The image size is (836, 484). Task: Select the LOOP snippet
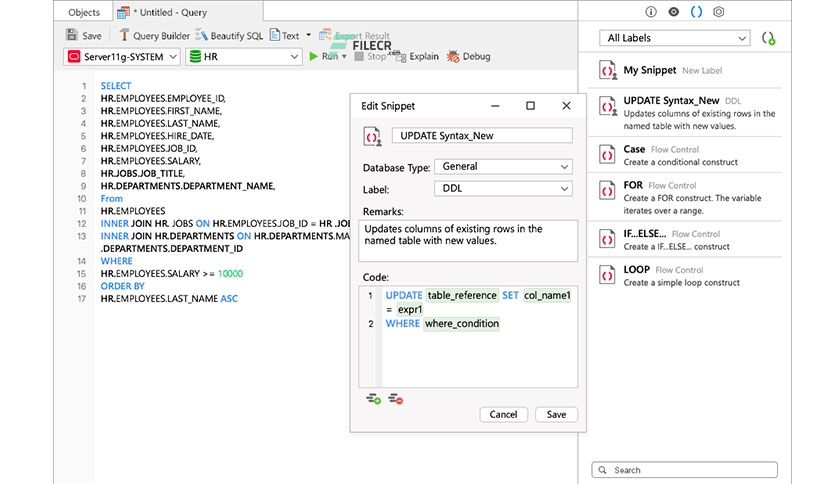(685, 276)
